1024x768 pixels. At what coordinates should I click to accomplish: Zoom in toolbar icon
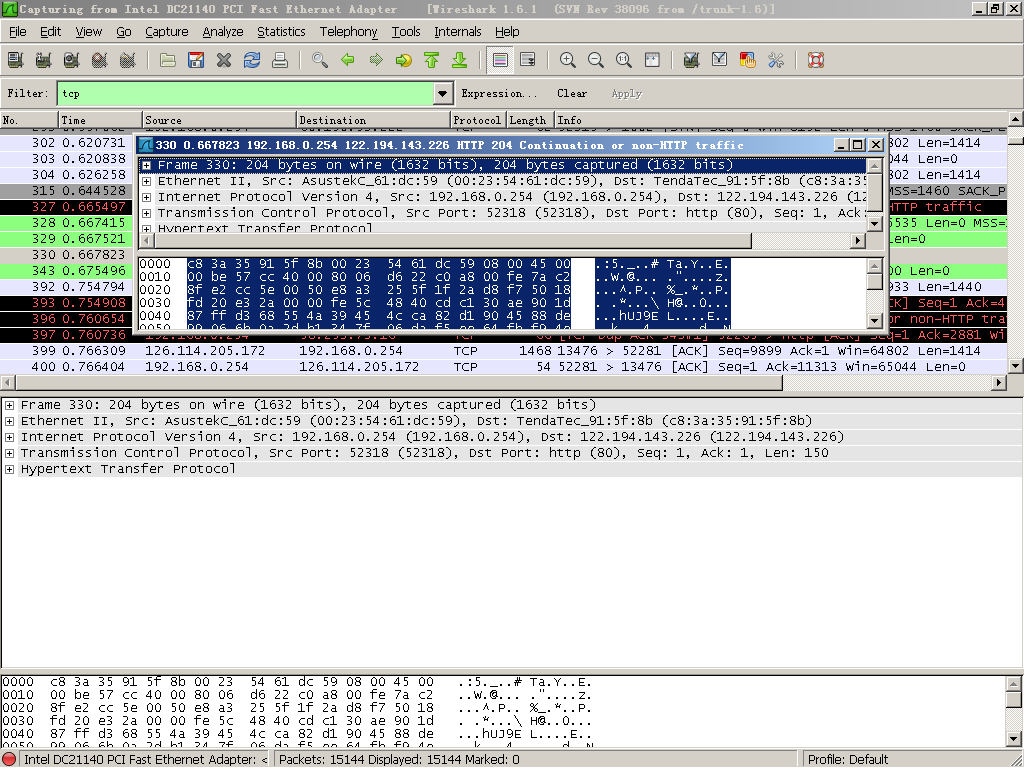click(x=568, y=60)
